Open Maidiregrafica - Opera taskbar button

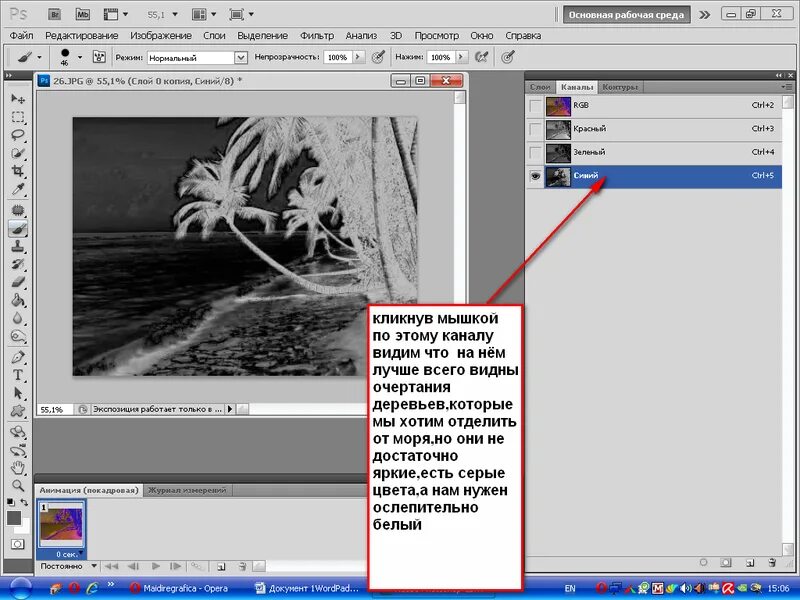click(x=180, y=588)
